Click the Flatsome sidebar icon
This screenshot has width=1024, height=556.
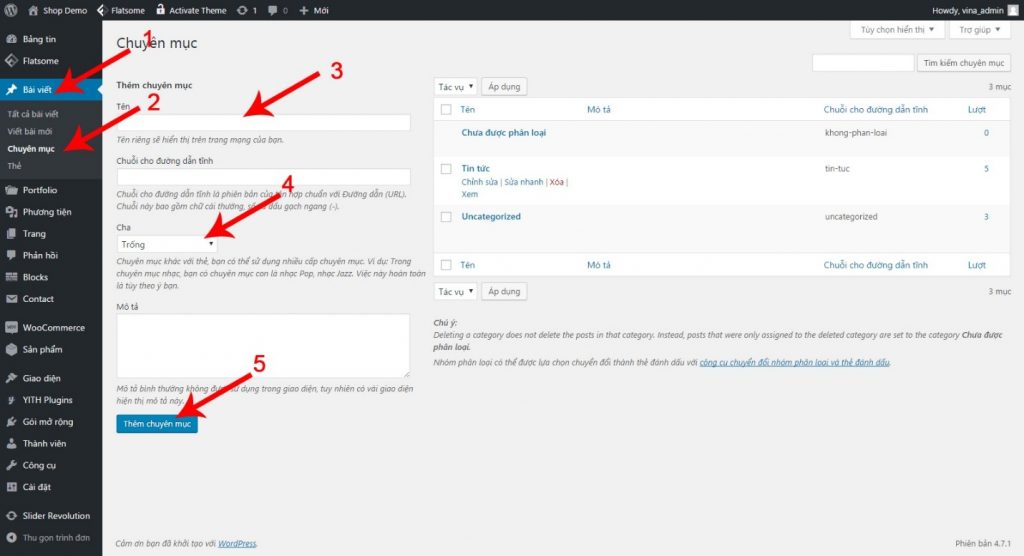tap(11, 61)
